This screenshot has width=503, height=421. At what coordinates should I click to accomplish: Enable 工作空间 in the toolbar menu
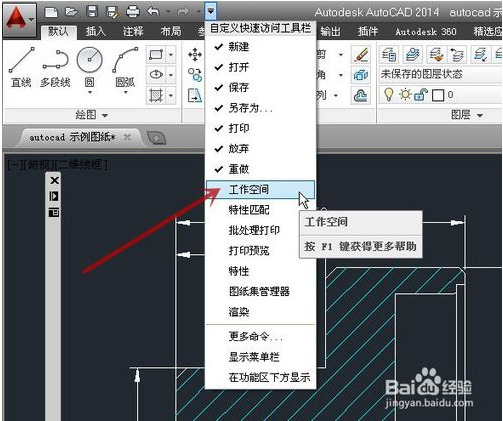point(260,190)
